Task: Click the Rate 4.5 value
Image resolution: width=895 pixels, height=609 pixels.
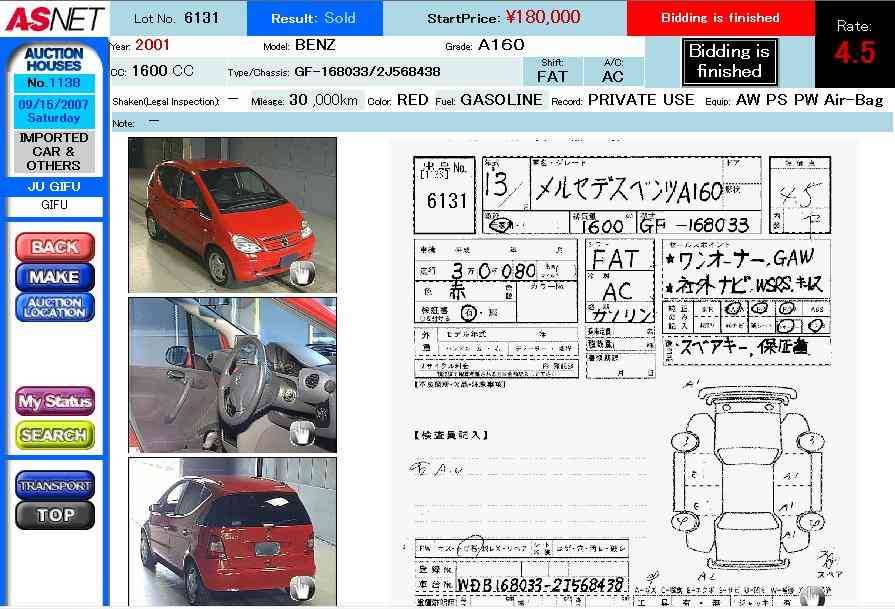Action: click(x=854, y=53)
